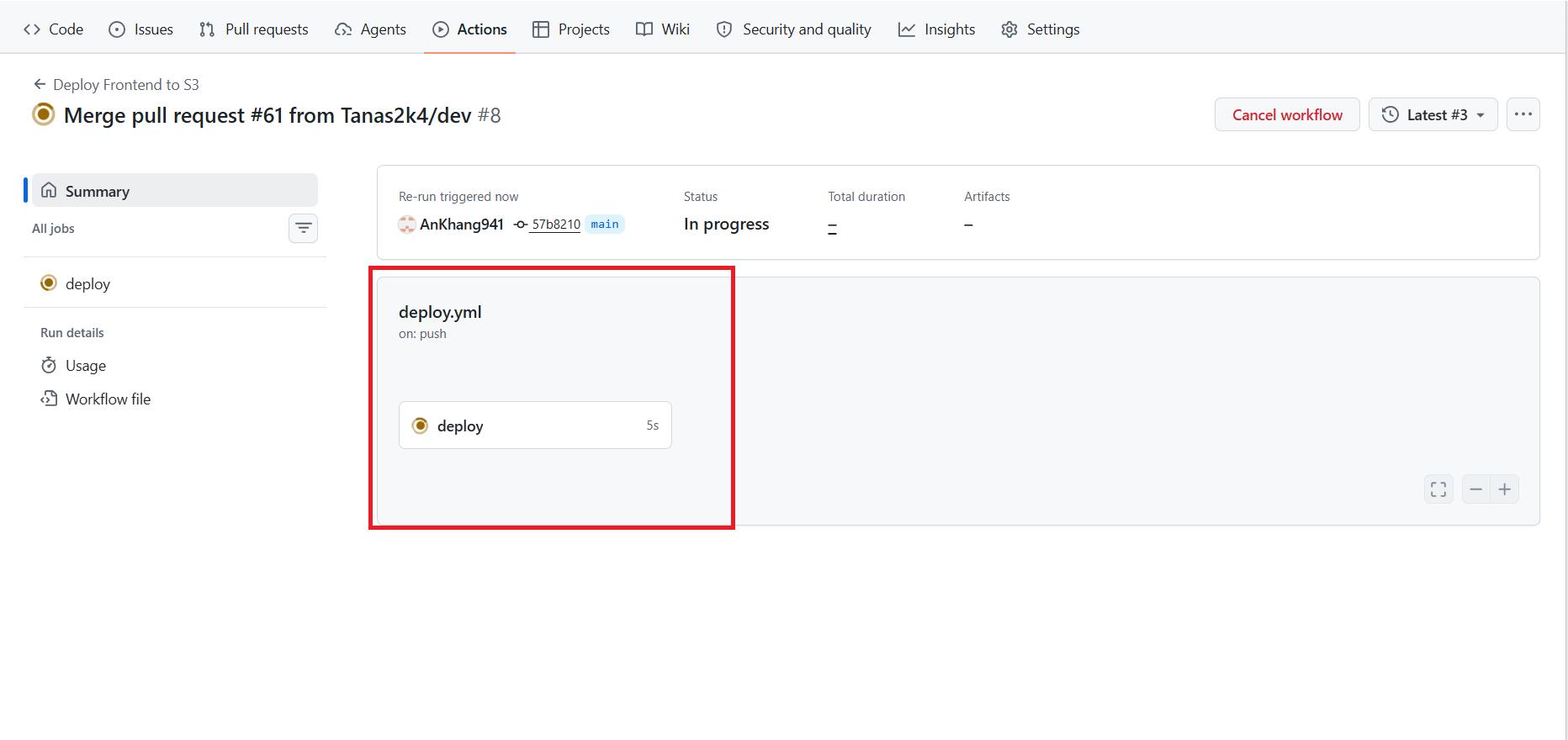
Task: Click the Cancel workflow button
Action: click(x=1287, y=114)
